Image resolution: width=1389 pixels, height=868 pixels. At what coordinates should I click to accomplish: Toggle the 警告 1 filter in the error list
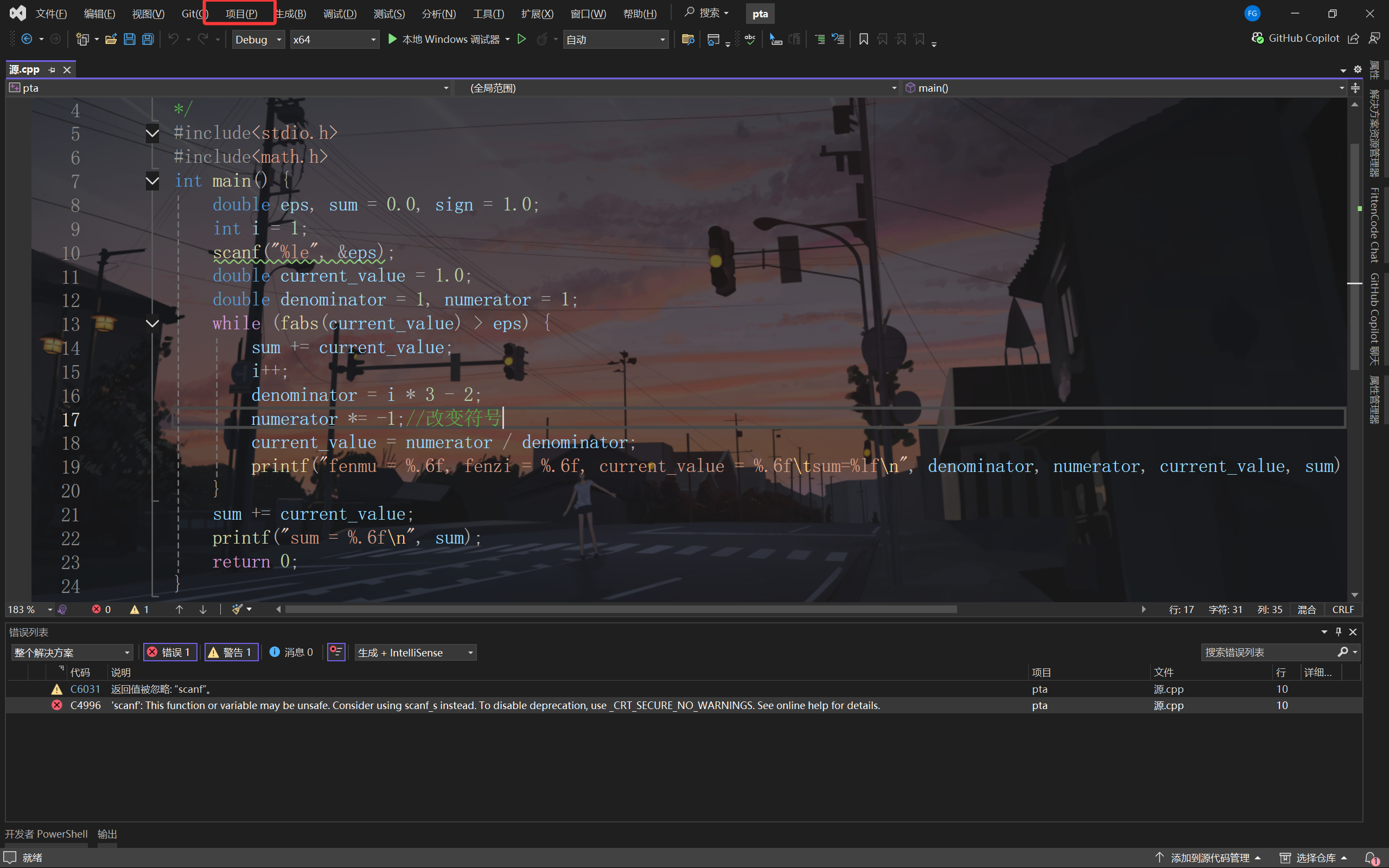[x=231, y=652]
